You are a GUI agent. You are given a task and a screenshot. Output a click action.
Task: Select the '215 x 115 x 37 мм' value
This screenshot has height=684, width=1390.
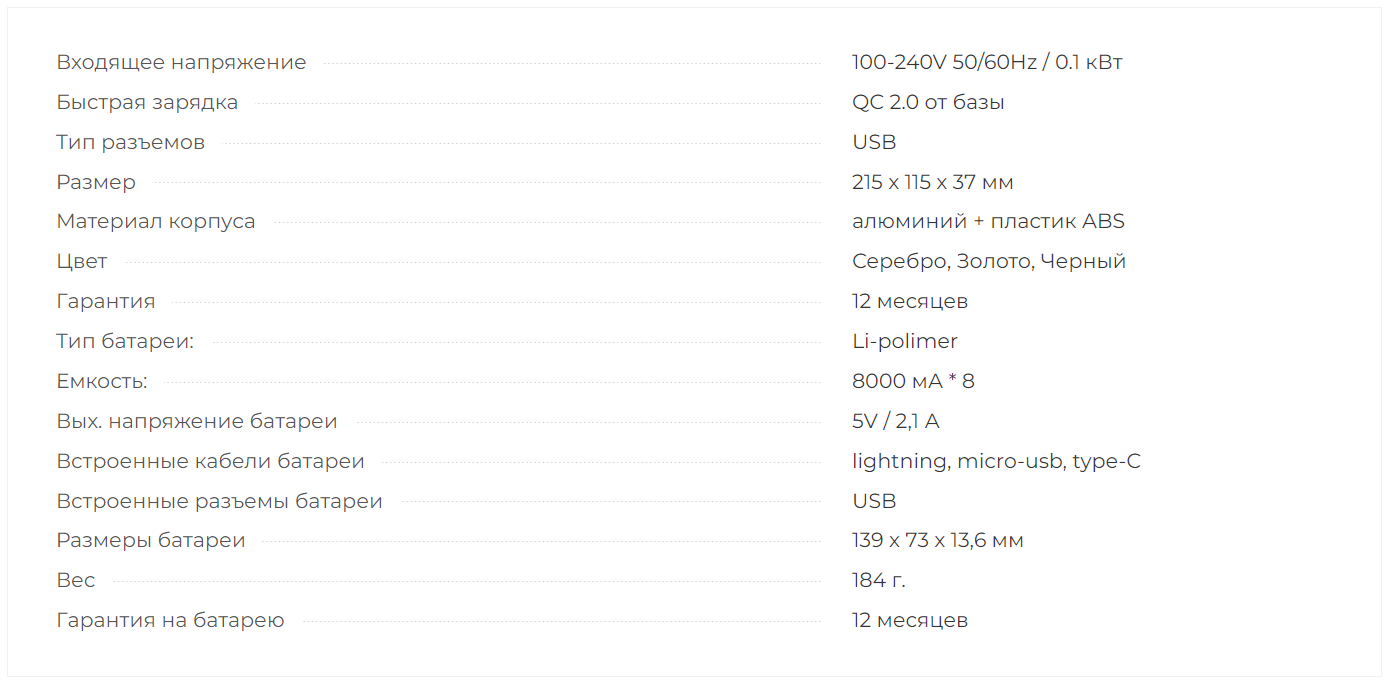(x=933, y=182)
